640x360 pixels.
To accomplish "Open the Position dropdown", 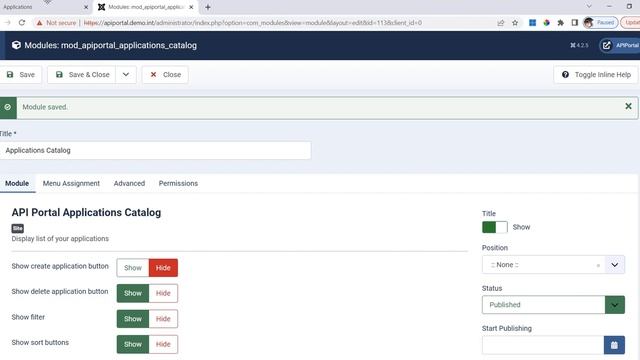I will coord(615,264).
